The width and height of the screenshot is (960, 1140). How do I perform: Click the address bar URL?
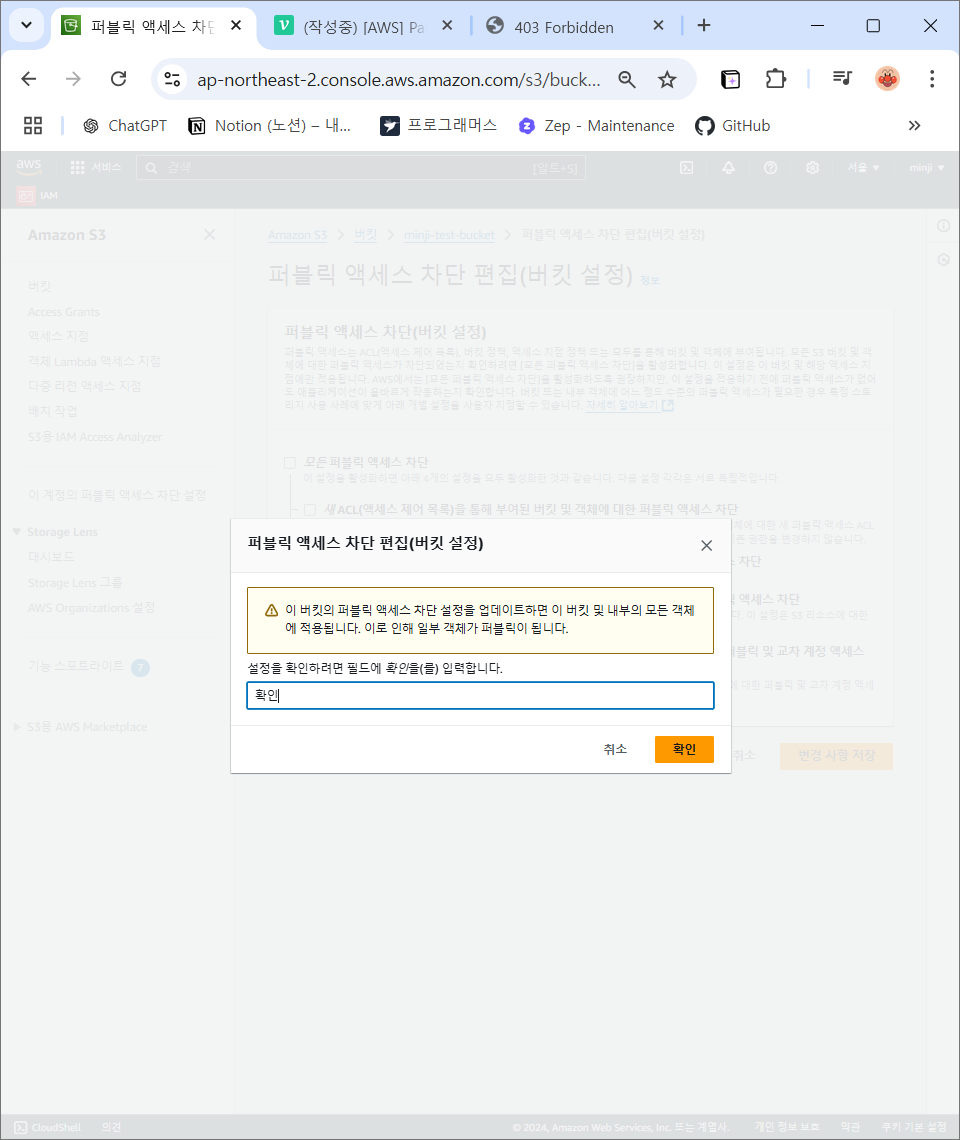coord(399,79)
